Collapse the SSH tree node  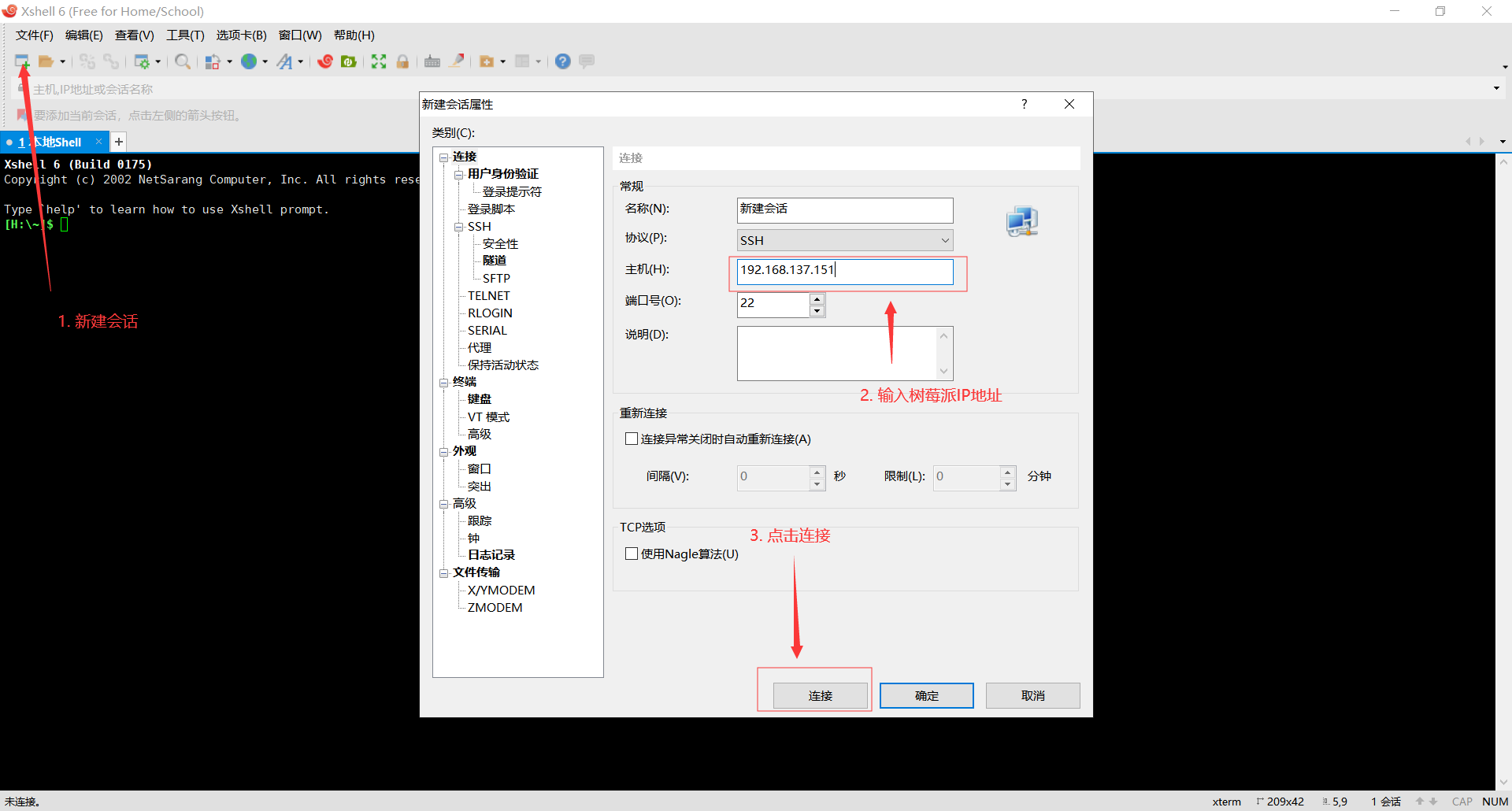459,227
